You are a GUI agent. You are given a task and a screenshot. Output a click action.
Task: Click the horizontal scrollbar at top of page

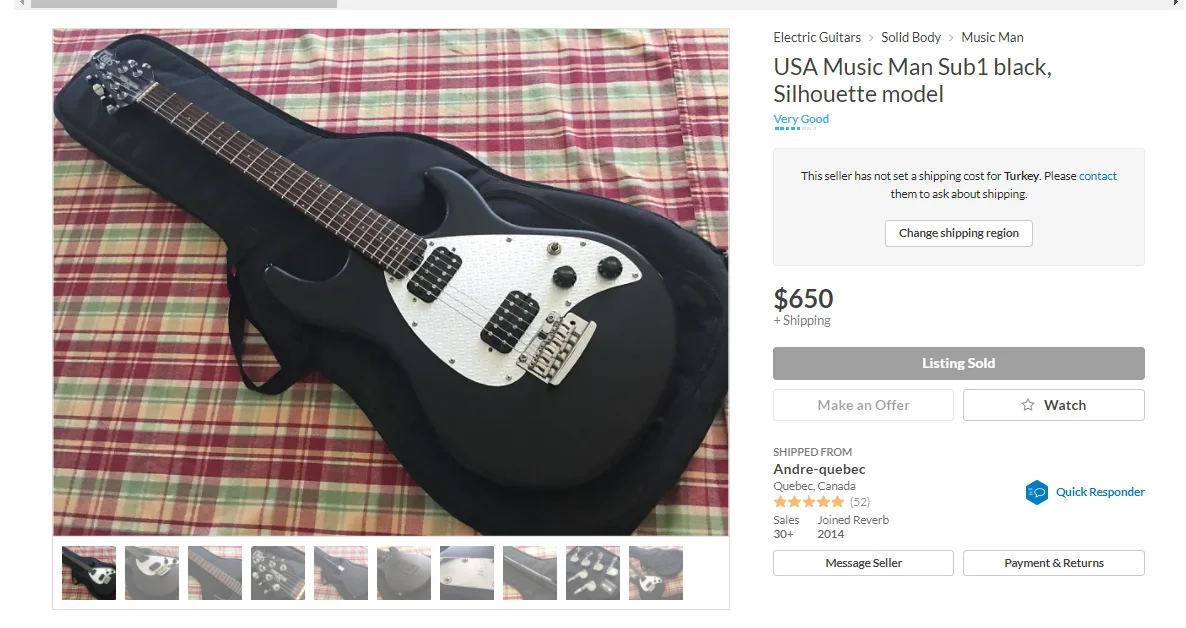[x=184, y=4]
